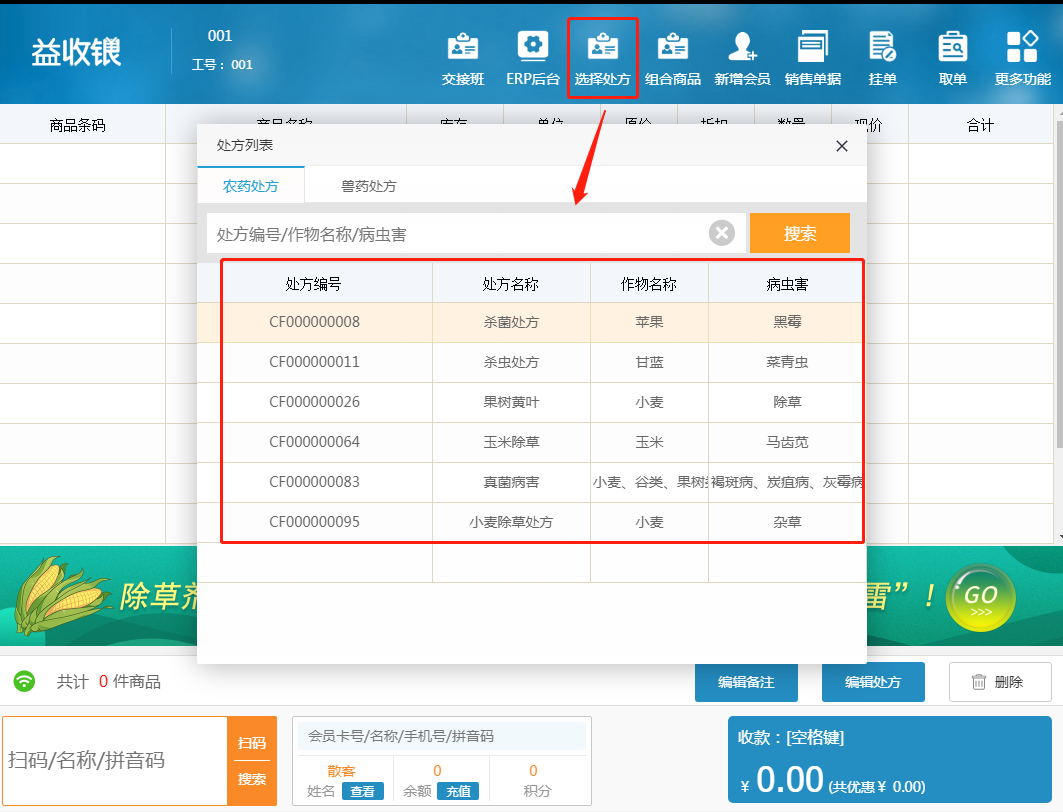Switch to the 兽药处方 tab
Screen dimensions: 1063x812
tap(368, 186)
